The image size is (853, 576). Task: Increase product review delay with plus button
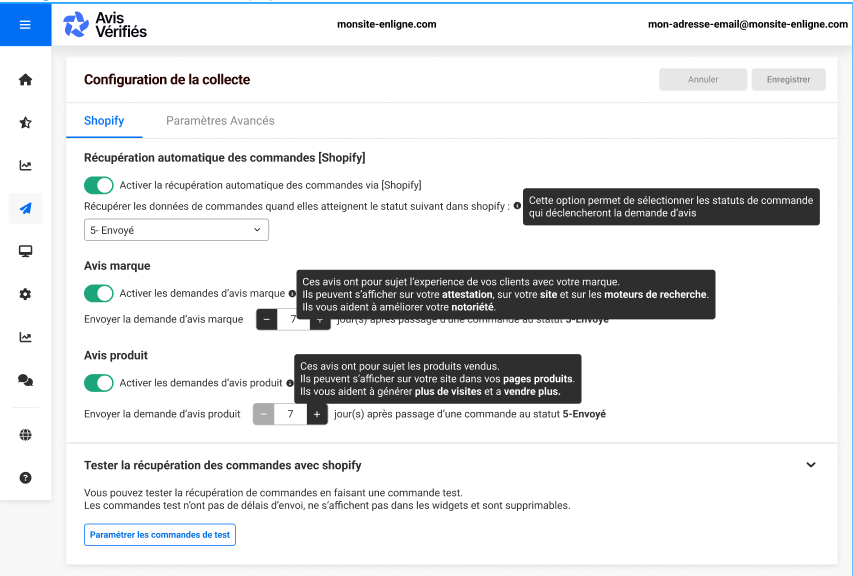(x=317, y=414)
